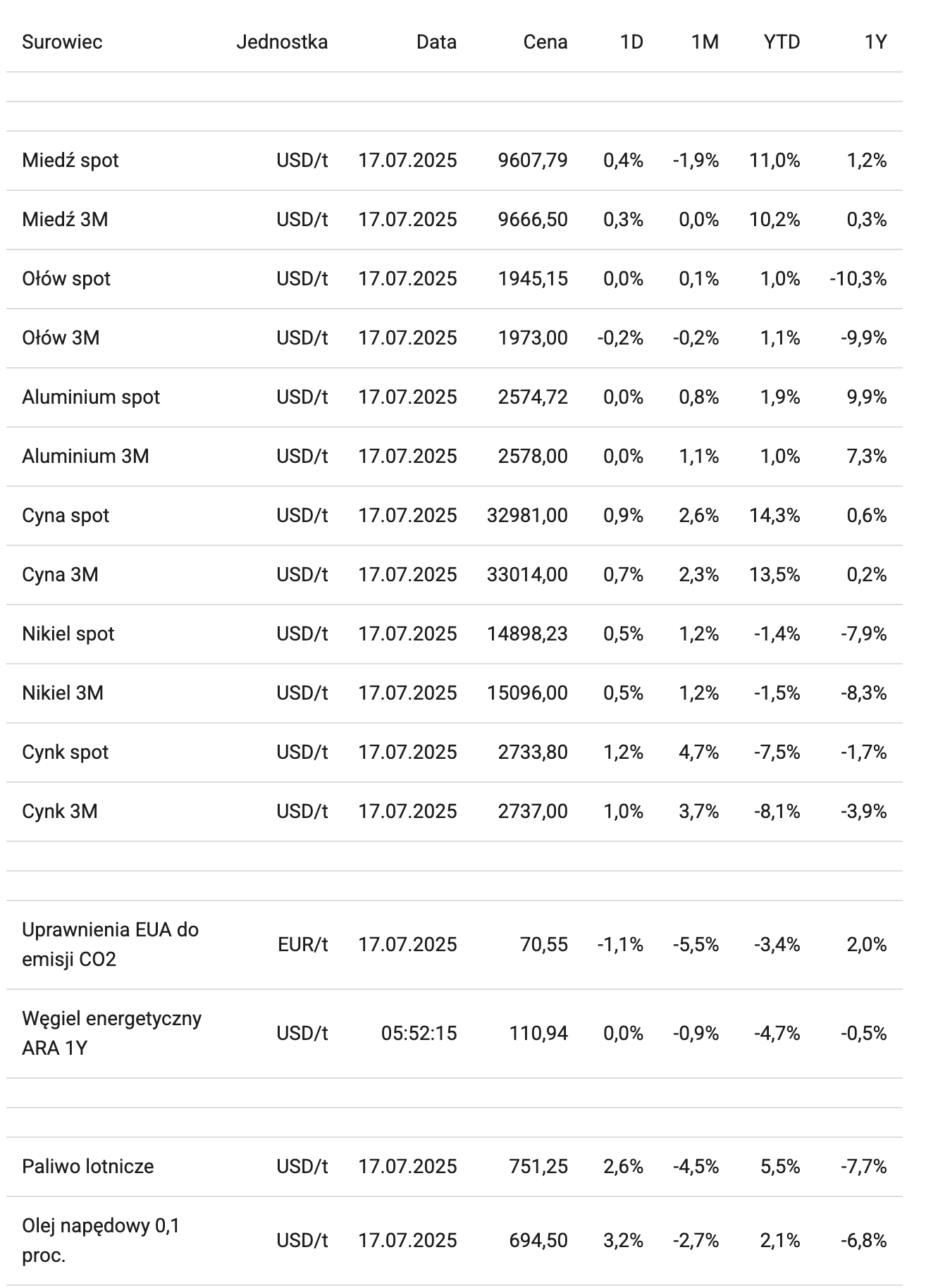
Task: Open the Cynk 3M entry
Action: pos(60,812)
